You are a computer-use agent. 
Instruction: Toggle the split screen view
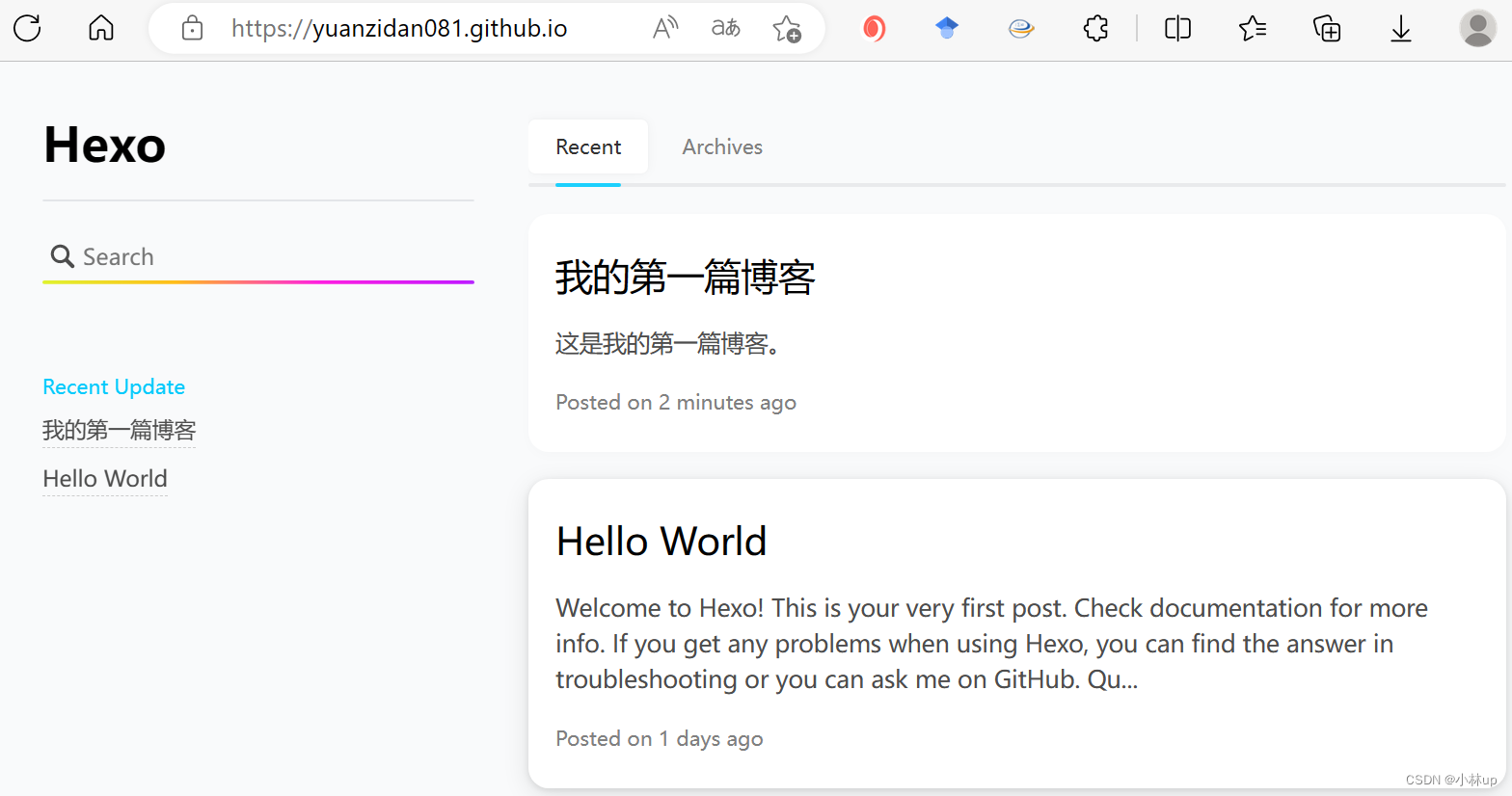click(1178, 28)
